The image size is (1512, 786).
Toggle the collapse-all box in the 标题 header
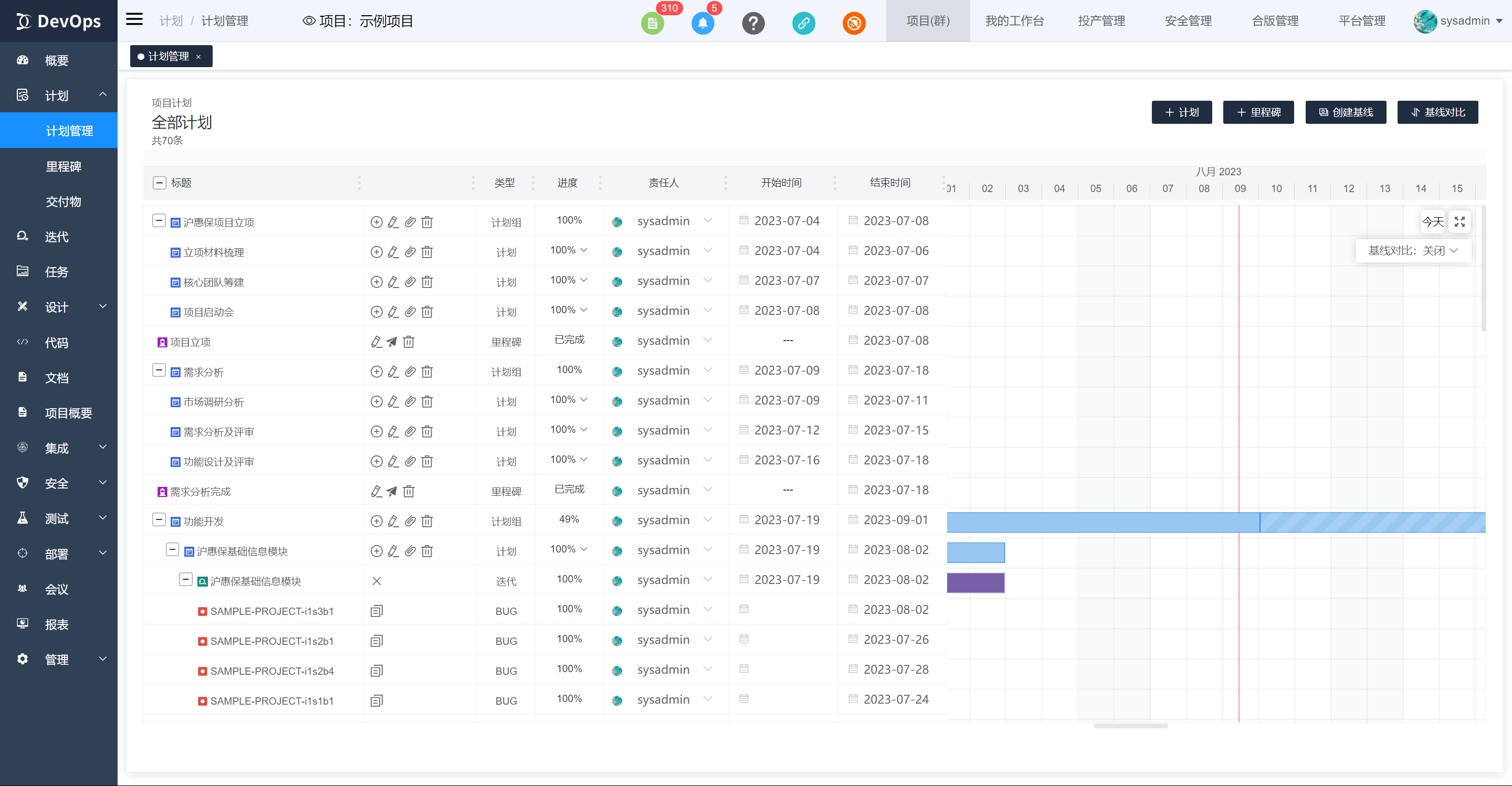(159, 183)
